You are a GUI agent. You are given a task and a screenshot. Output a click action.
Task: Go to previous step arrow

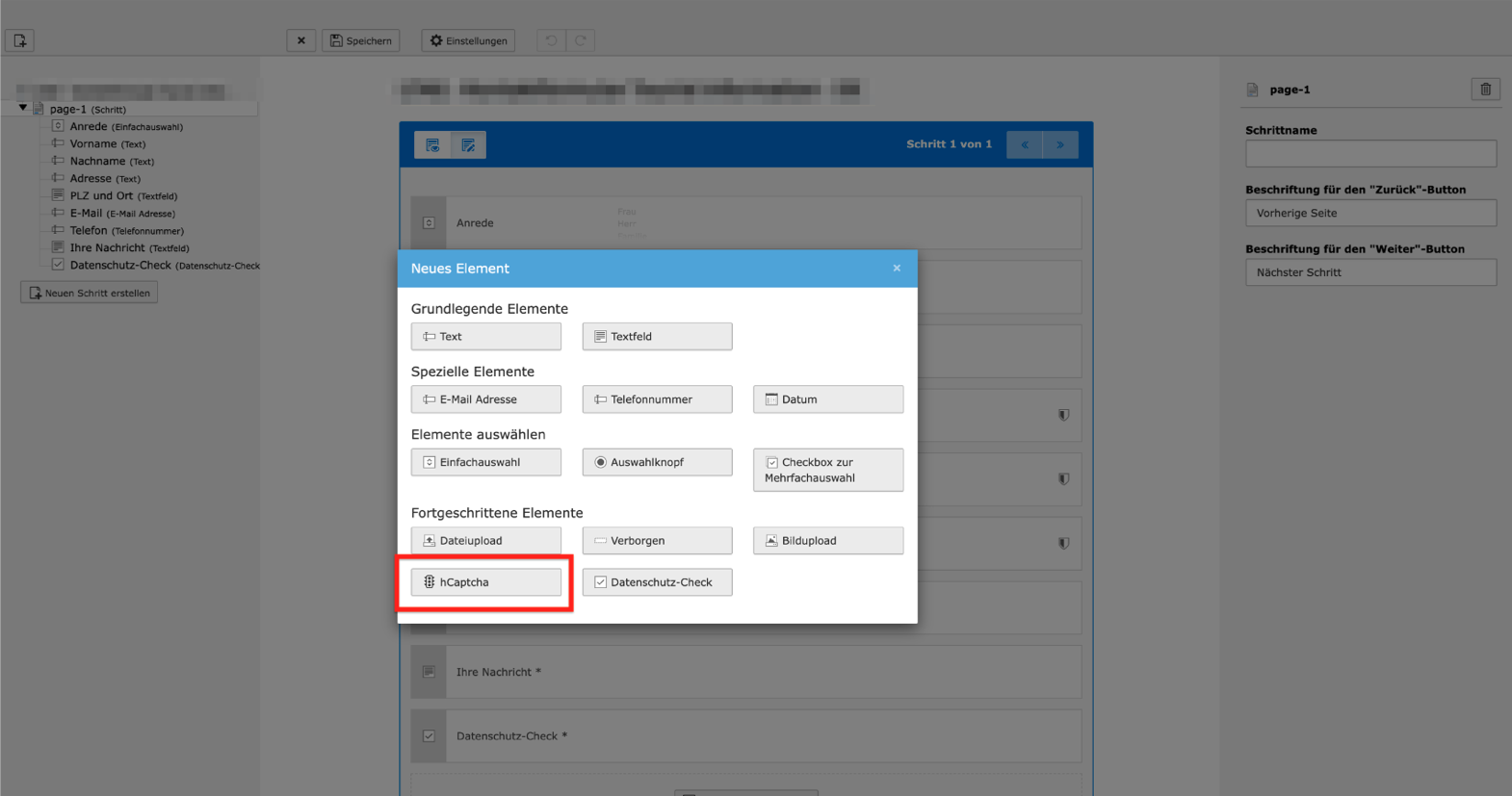(1025, 145)
